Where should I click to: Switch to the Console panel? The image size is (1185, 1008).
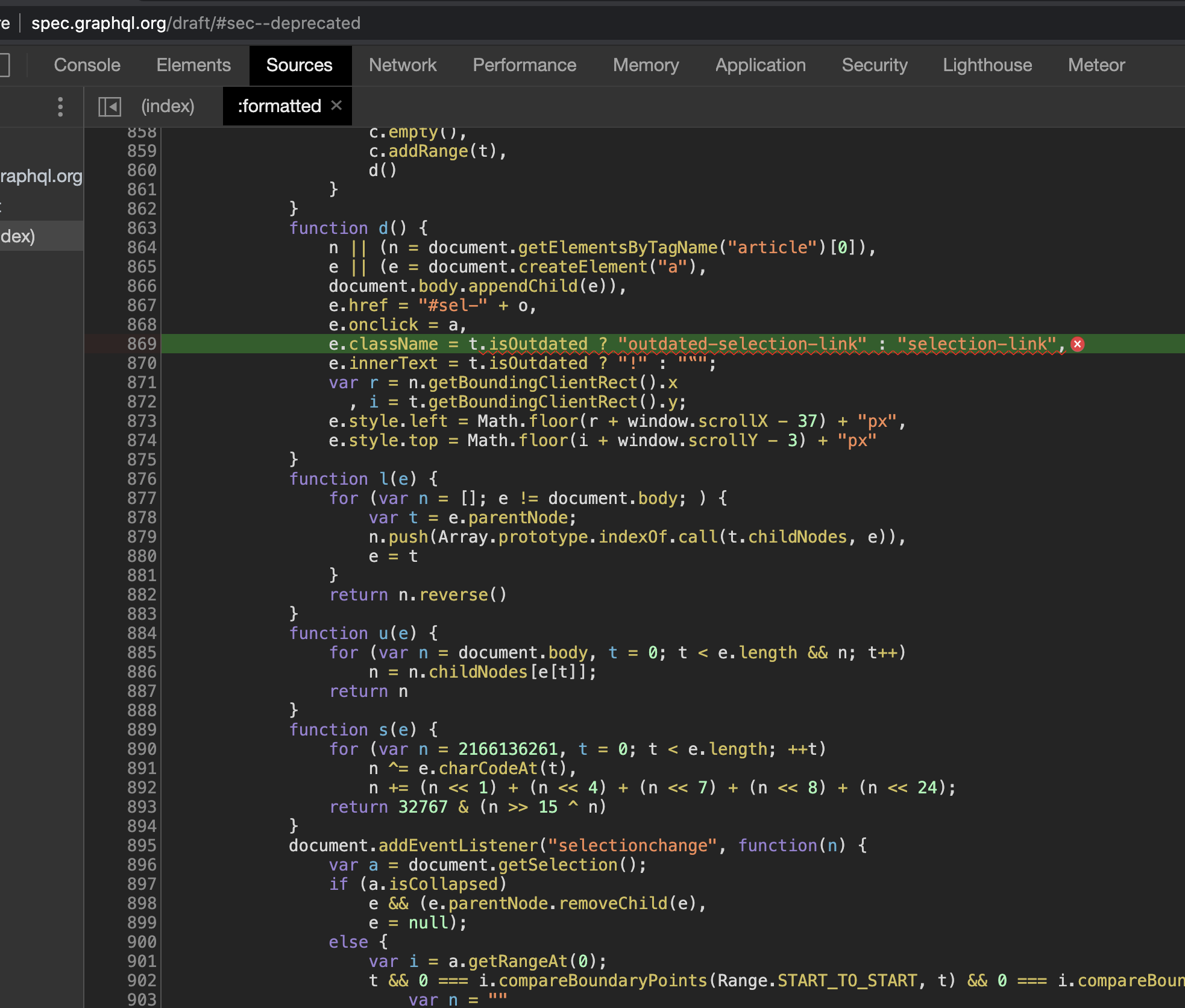tap(87, 65)
